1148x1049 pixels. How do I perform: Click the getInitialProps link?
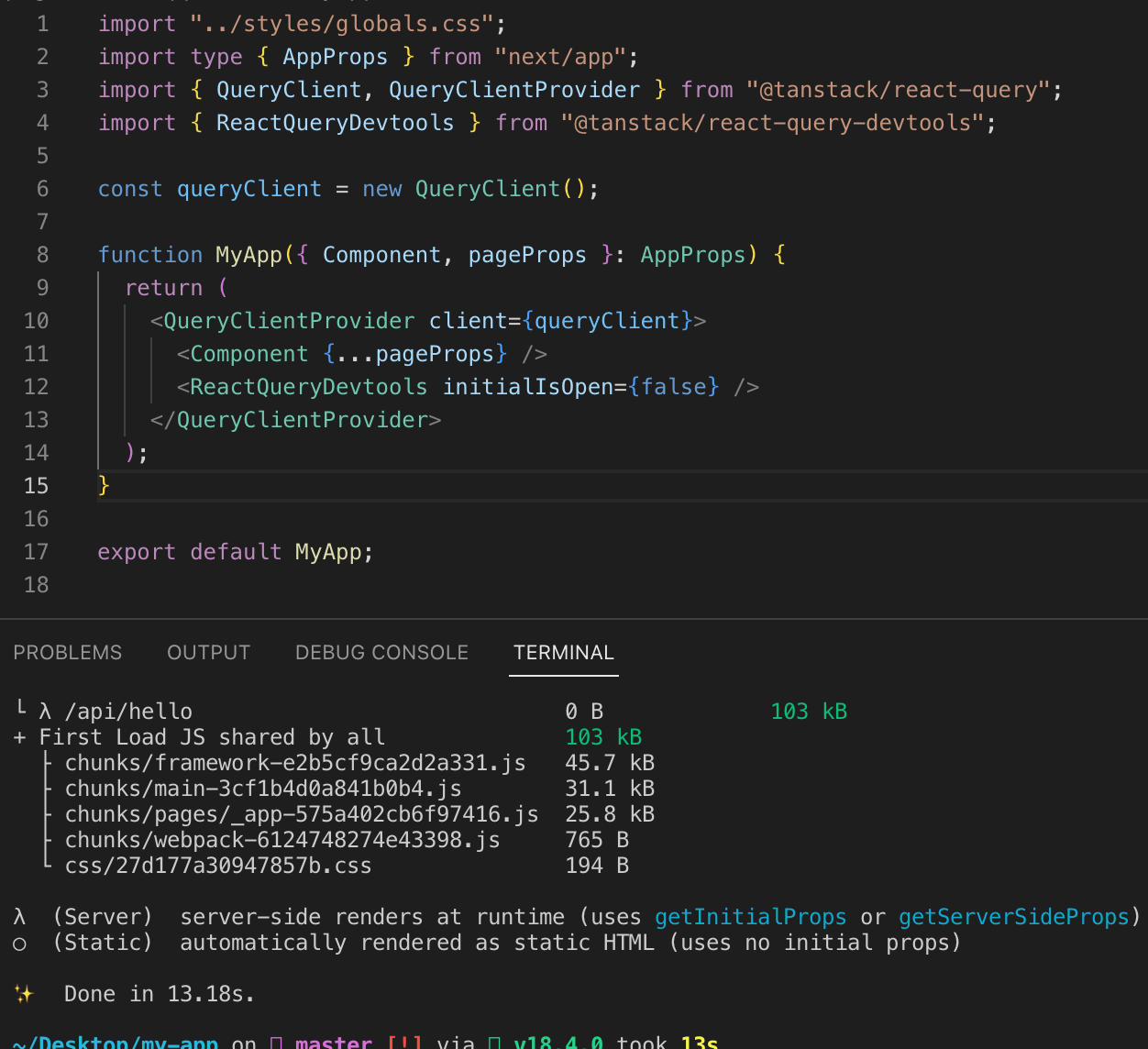click(750, 916)
